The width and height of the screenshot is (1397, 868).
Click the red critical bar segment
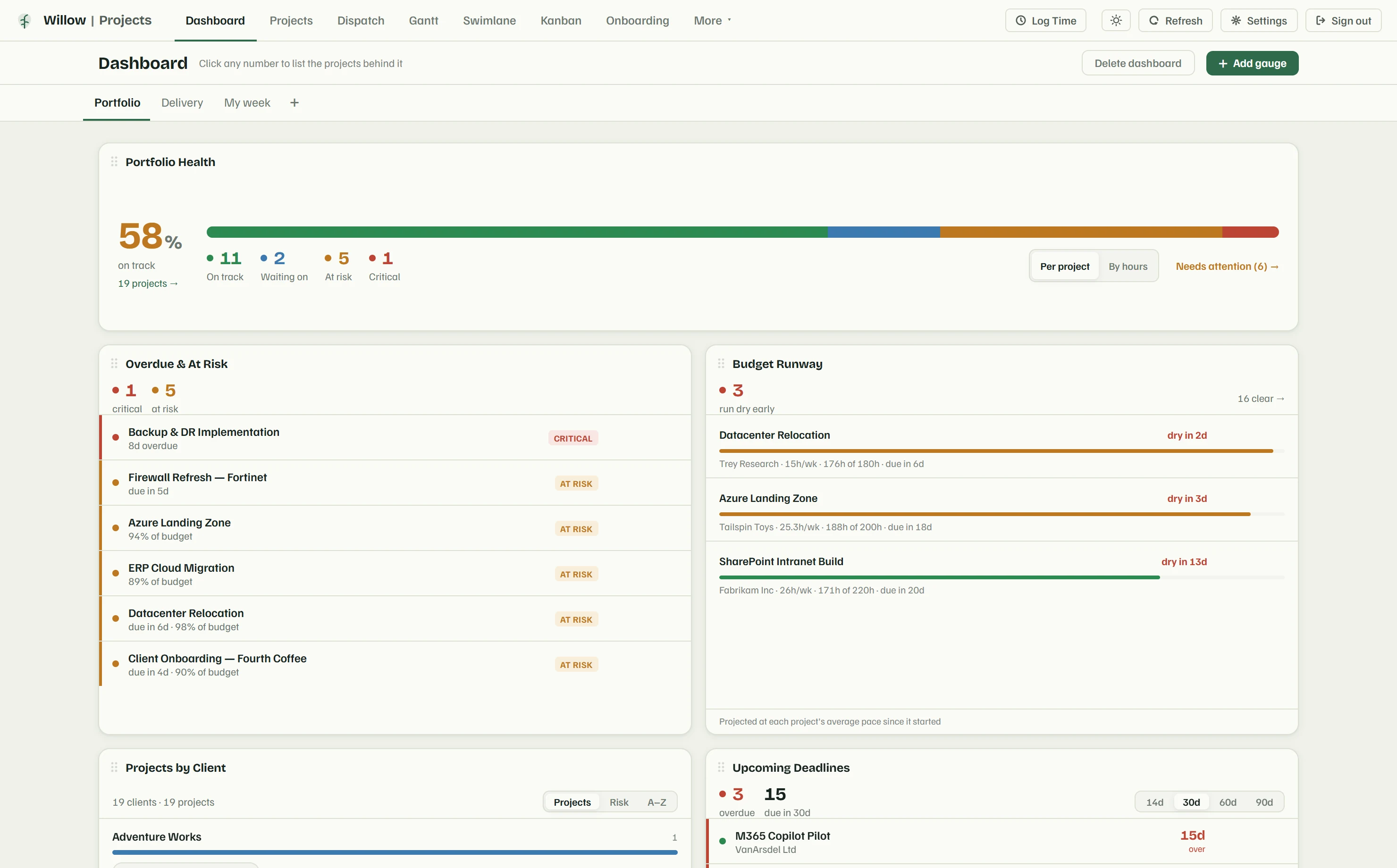tap(1251, 232)
